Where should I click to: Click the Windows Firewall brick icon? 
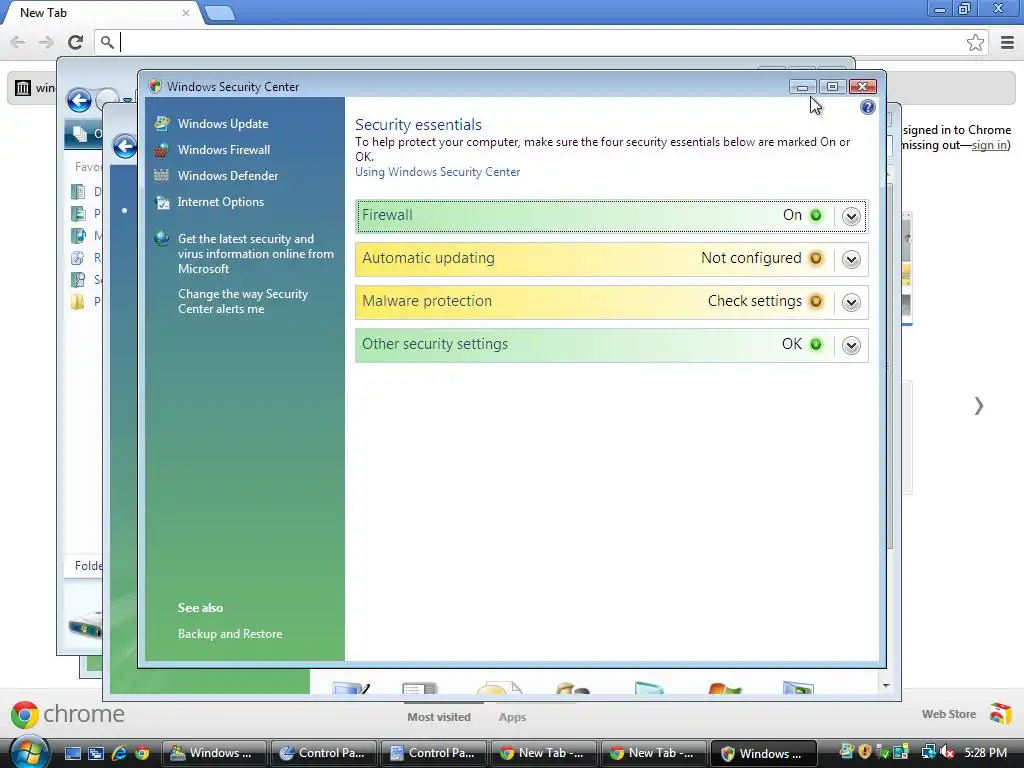tap(161, 150)
